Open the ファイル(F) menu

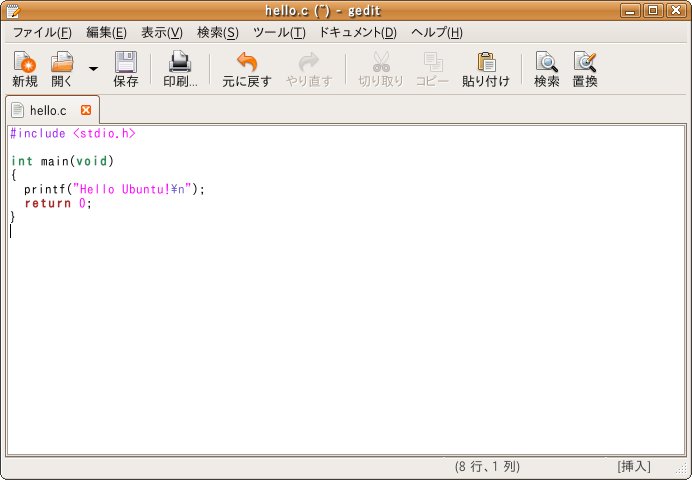[42, 32]
